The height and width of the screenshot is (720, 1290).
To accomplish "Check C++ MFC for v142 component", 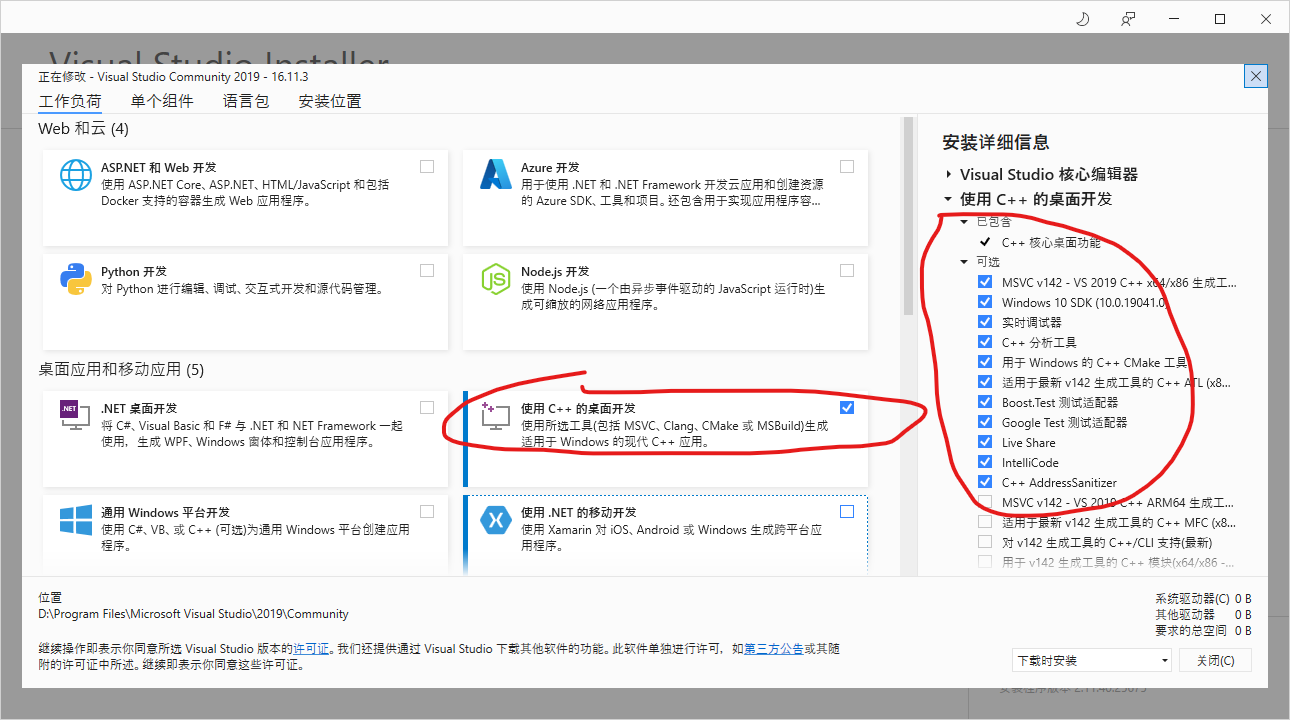I will pyautogui.click(x=985, y=522).
